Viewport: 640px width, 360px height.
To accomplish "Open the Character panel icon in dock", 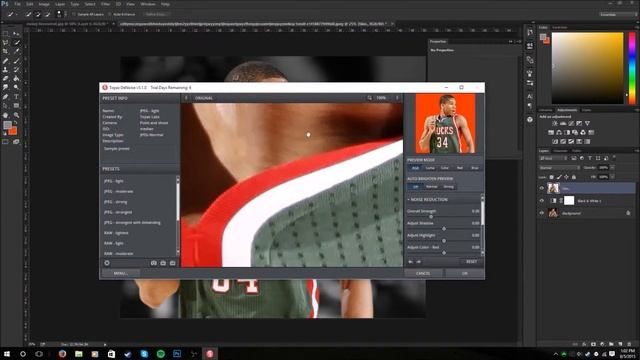I will coord(530,96).
